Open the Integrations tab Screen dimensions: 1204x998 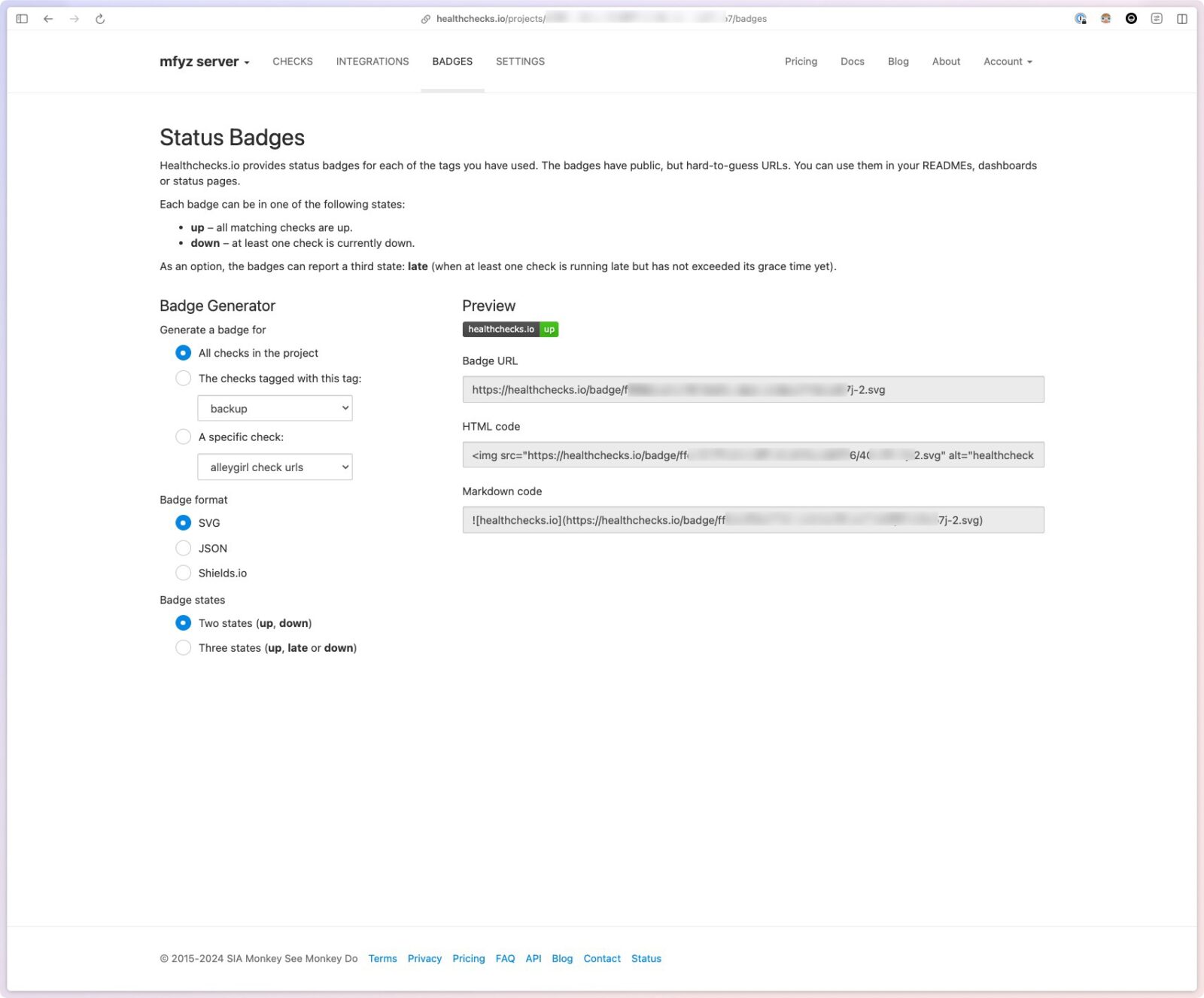(x=372, y=62)
